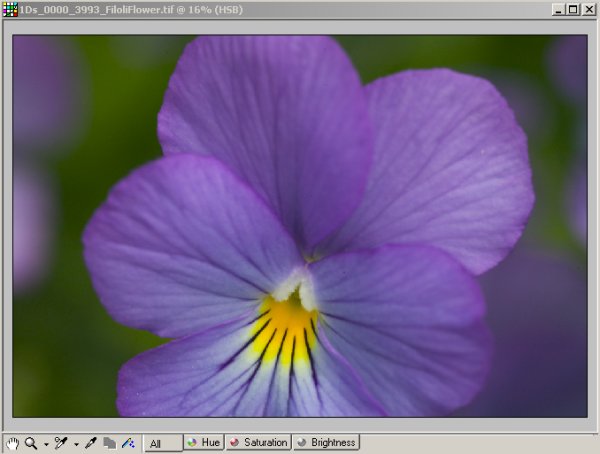Click the grayed overlapping pages icon
Screen dimensions: 600x454
(110, 443)
